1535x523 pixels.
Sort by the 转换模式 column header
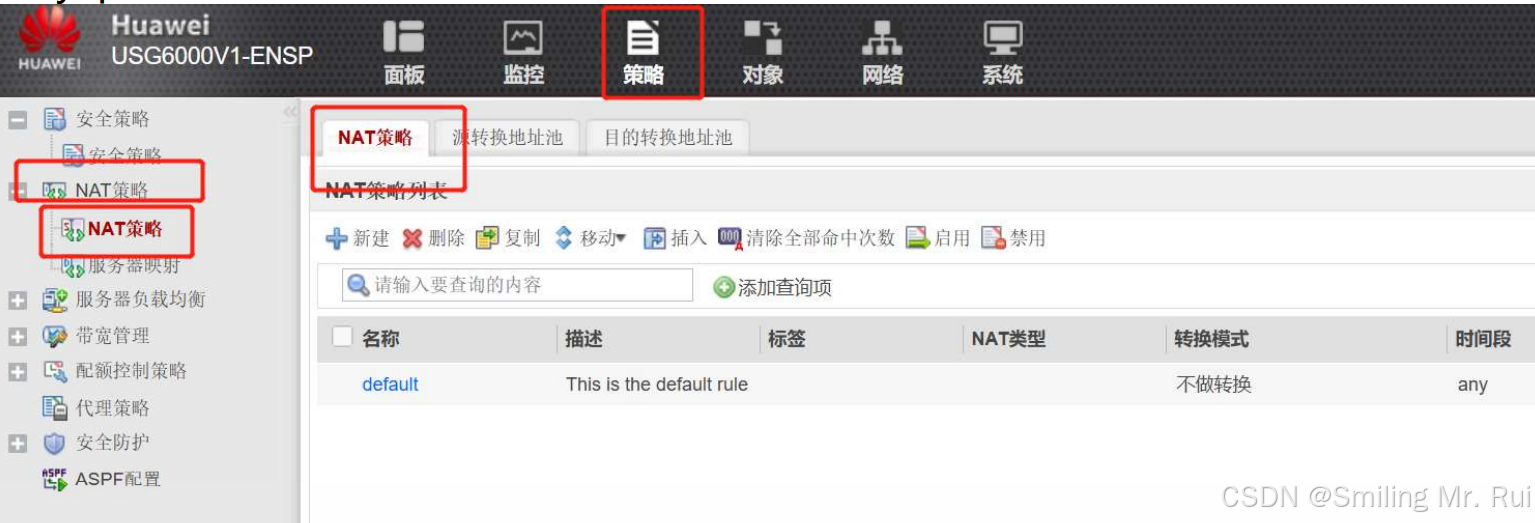pyautogui.click(x=1212, y=339)
